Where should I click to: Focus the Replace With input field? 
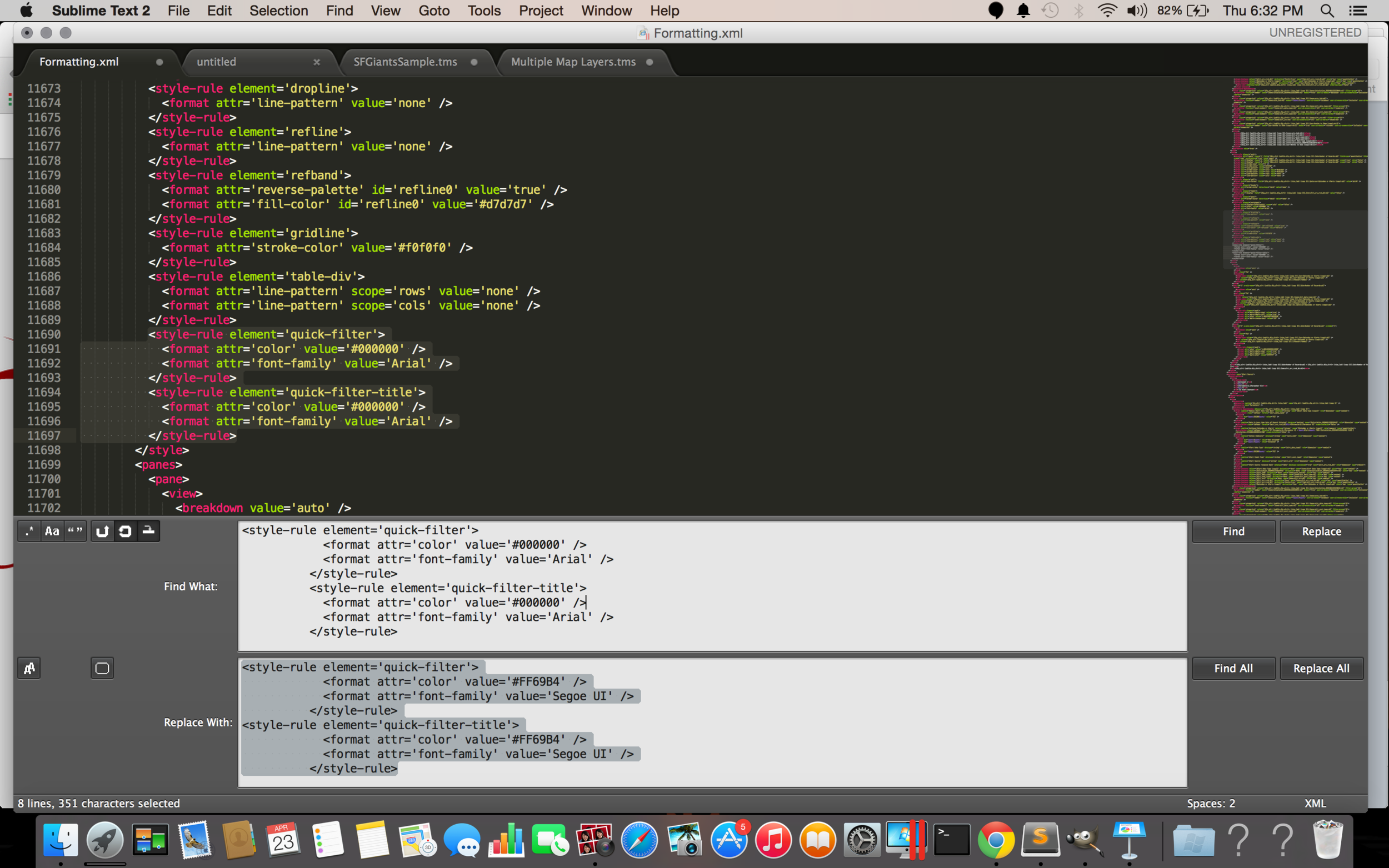coord(712,723)
